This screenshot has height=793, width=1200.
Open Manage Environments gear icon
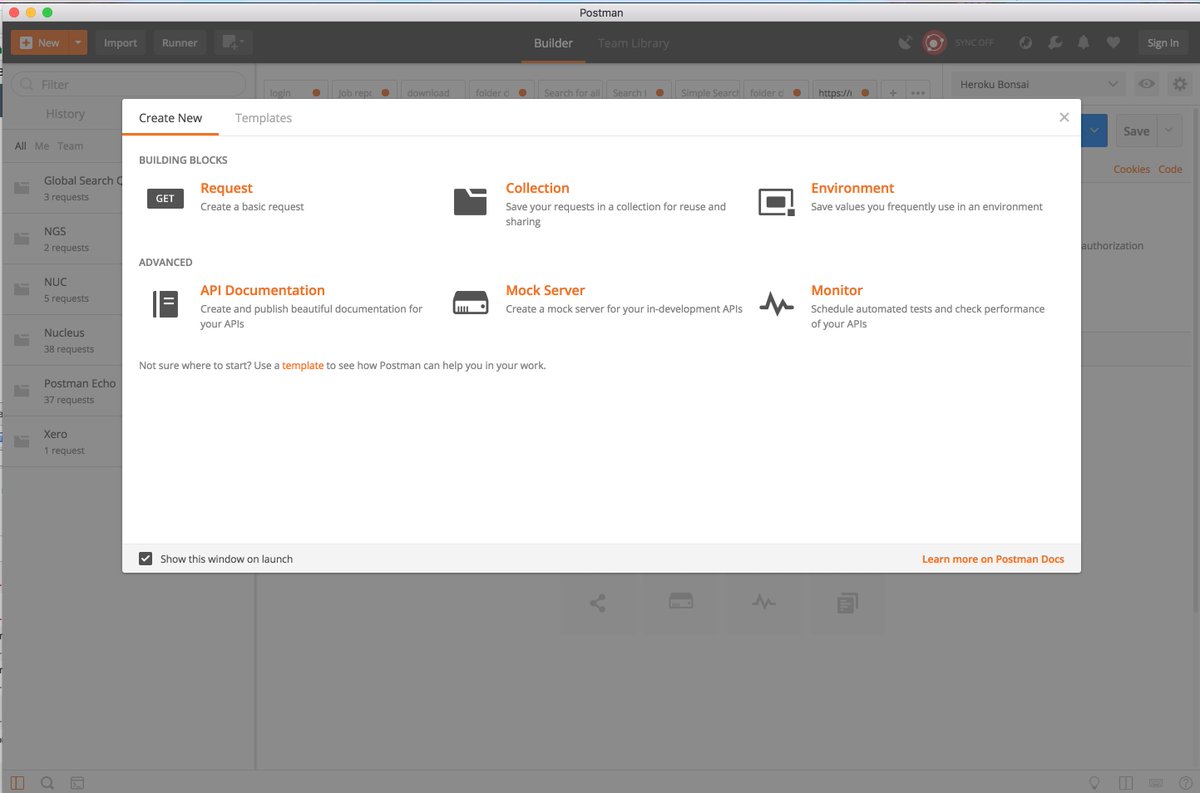1180,85
